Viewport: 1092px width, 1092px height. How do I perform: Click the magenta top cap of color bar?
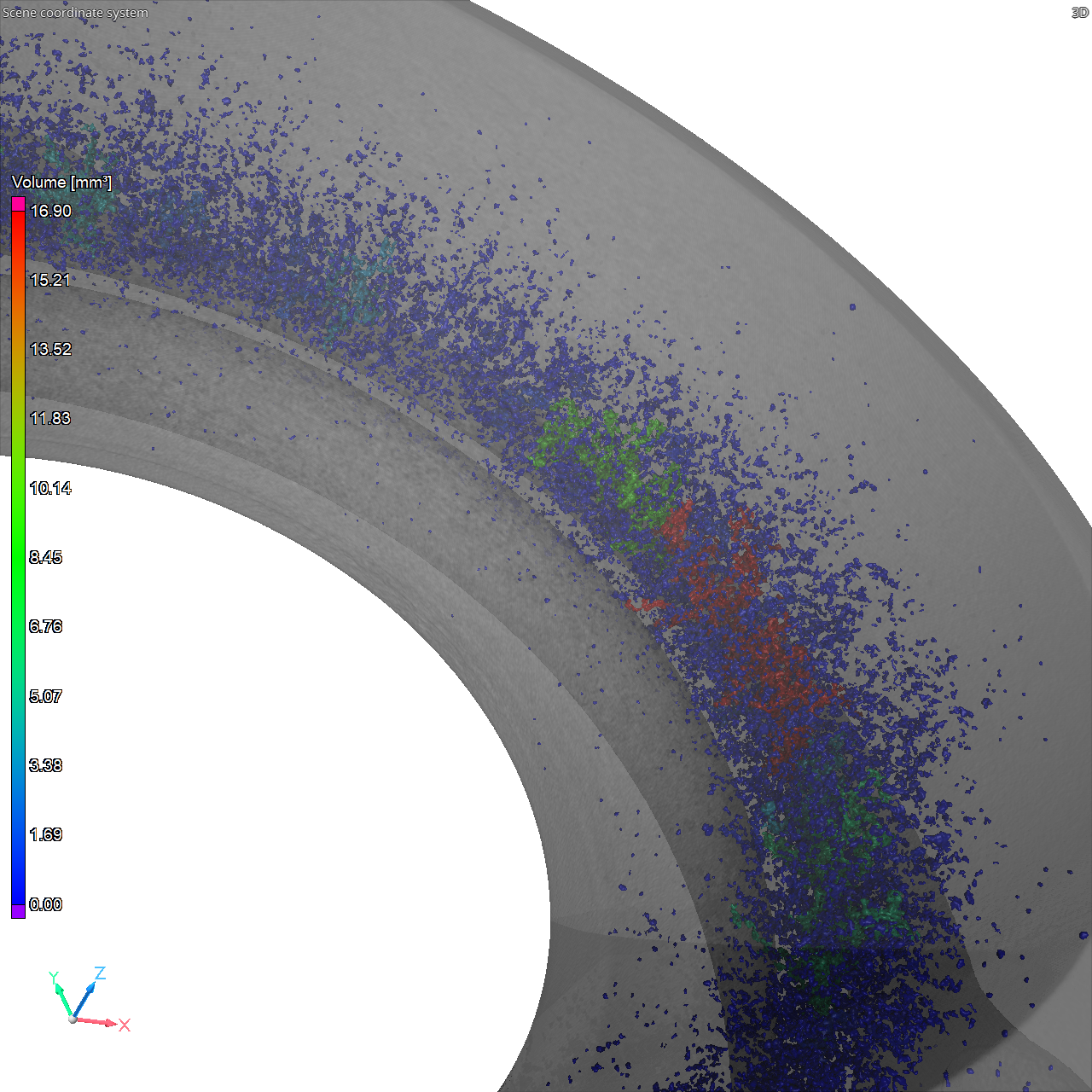pyautogui.click(x=18, y=204)
